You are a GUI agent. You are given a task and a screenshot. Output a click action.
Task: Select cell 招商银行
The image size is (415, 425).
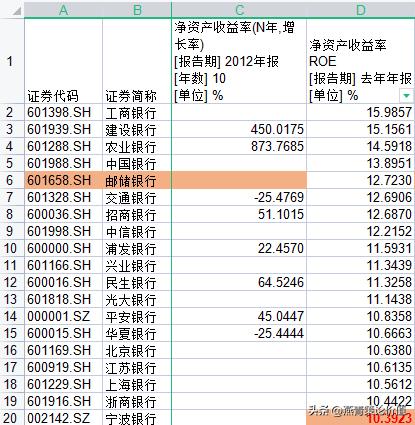pyautogui.click(x=137, y=214)
